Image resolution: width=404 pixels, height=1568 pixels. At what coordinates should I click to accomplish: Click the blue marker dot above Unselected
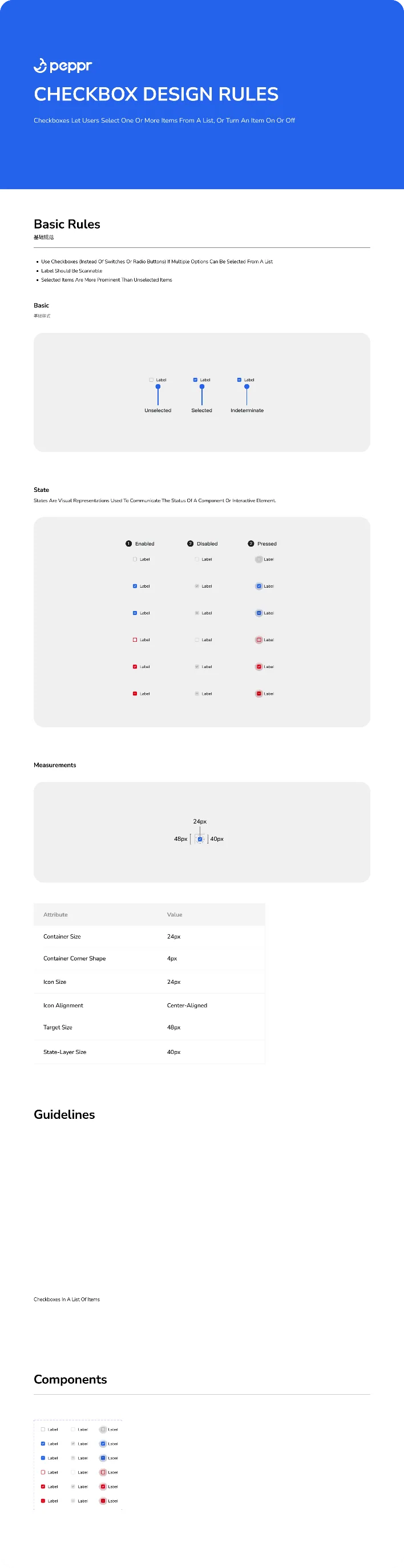click(158, 386)
